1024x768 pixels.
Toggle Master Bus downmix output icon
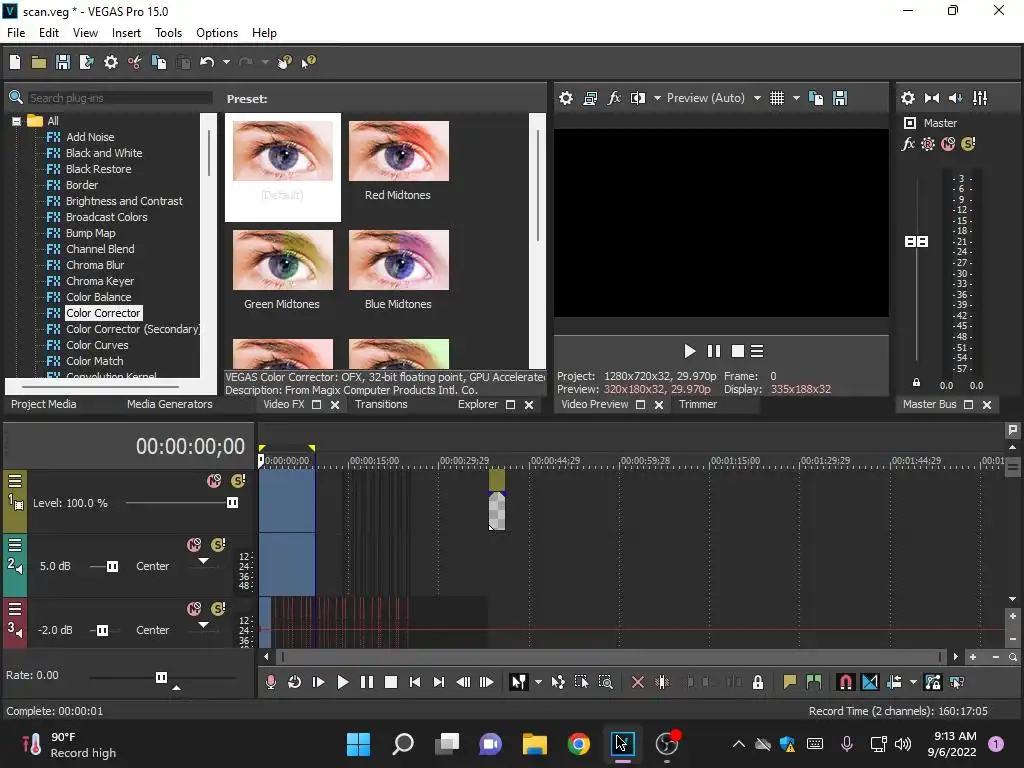tap(932, 98)
